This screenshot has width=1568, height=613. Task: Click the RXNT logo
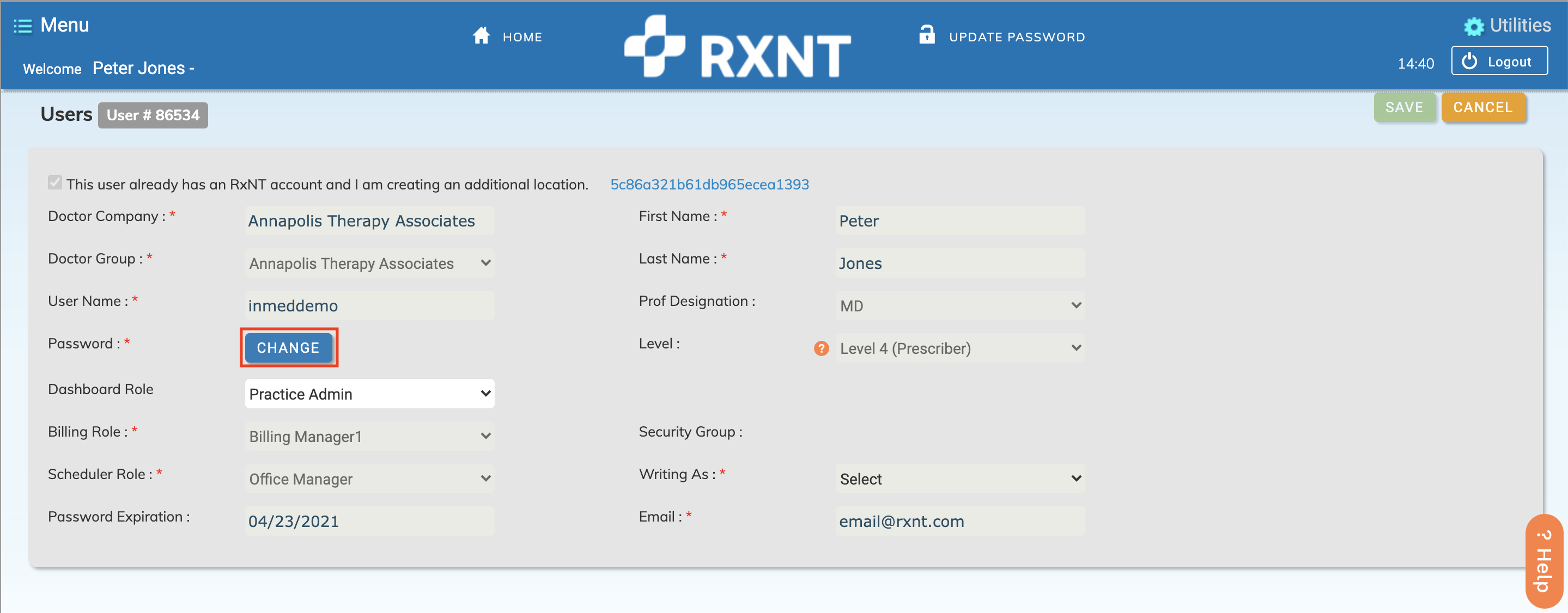pyautogui.click(x=738, y=47)
